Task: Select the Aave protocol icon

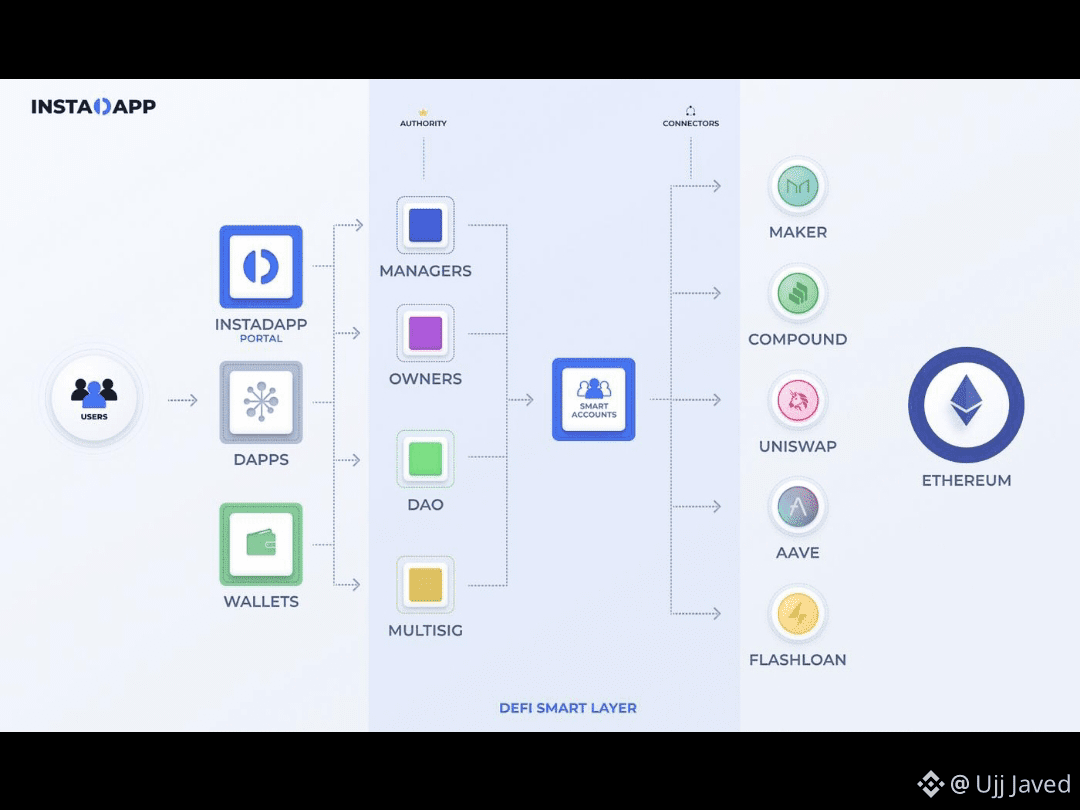Action: point(798,507)
